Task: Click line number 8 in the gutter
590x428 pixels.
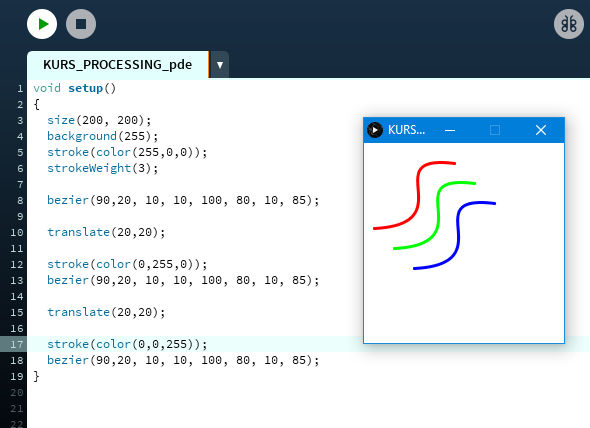Action: pos(20,200)
